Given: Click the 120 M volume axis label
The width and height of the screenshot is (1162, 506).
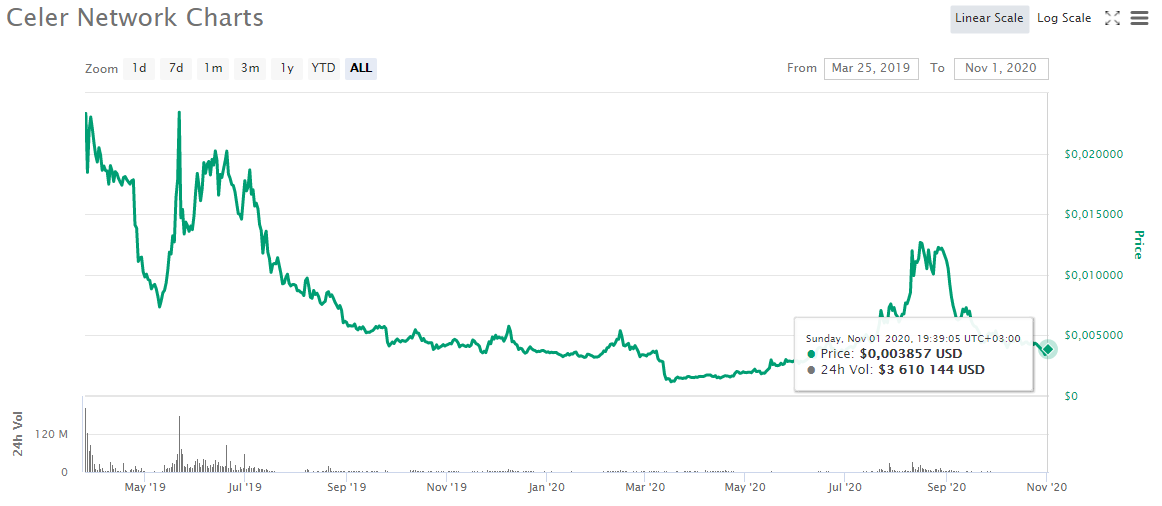Looking at the screenshot, I should coord(53,434).
